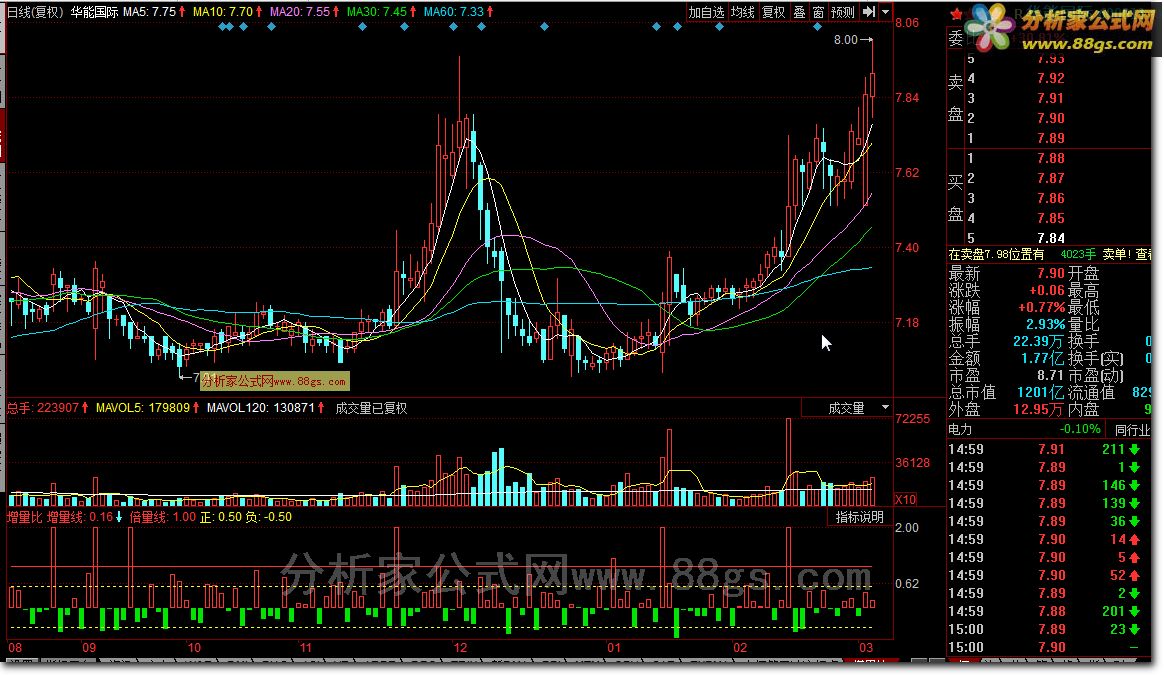The height and width of the screenshot is (675, 1164).
Task: Click the blue diamond marker below the 8.00 label
Action: click(817, 27)
